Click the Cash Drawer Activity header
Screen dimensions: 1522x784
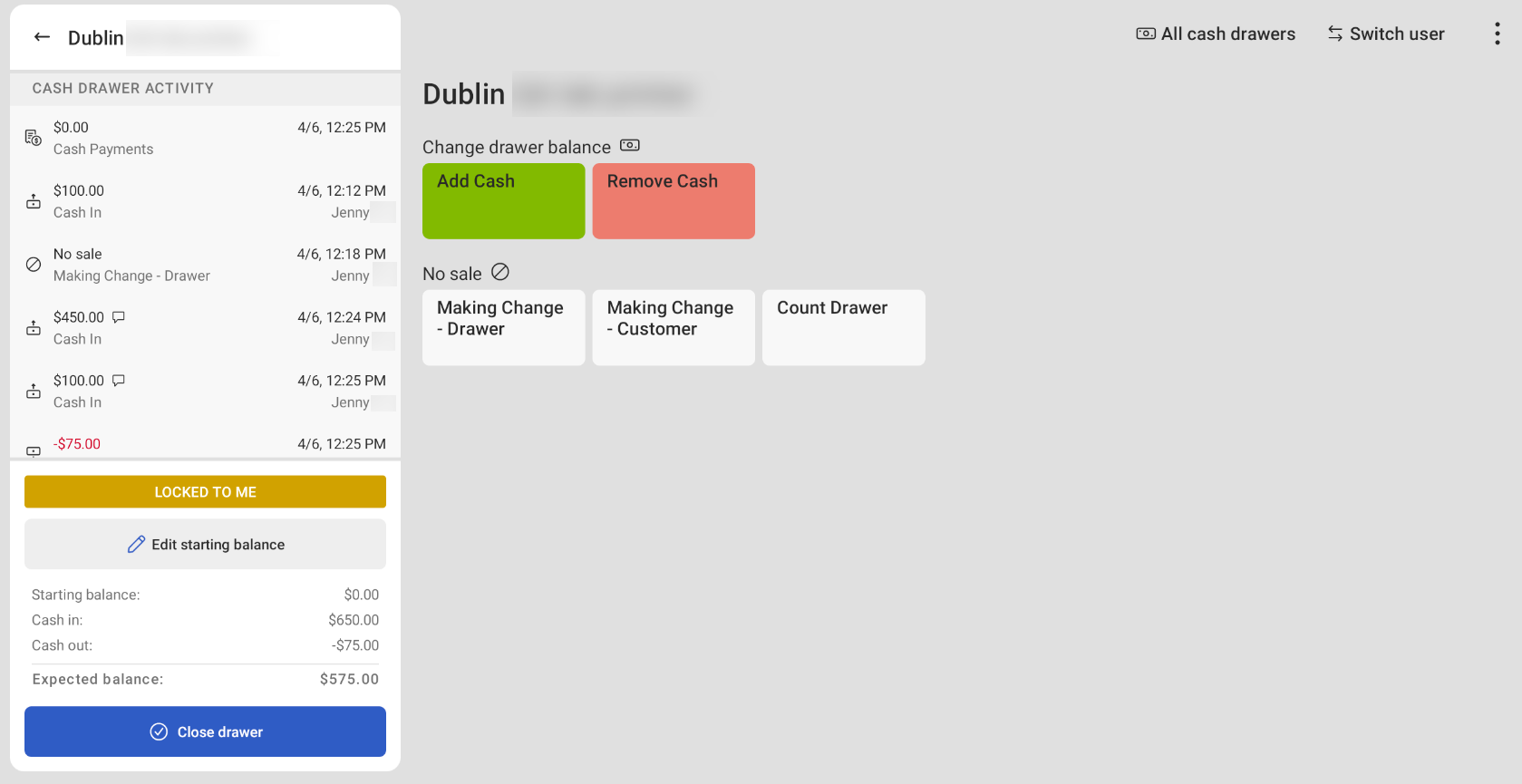pos(123,88)
